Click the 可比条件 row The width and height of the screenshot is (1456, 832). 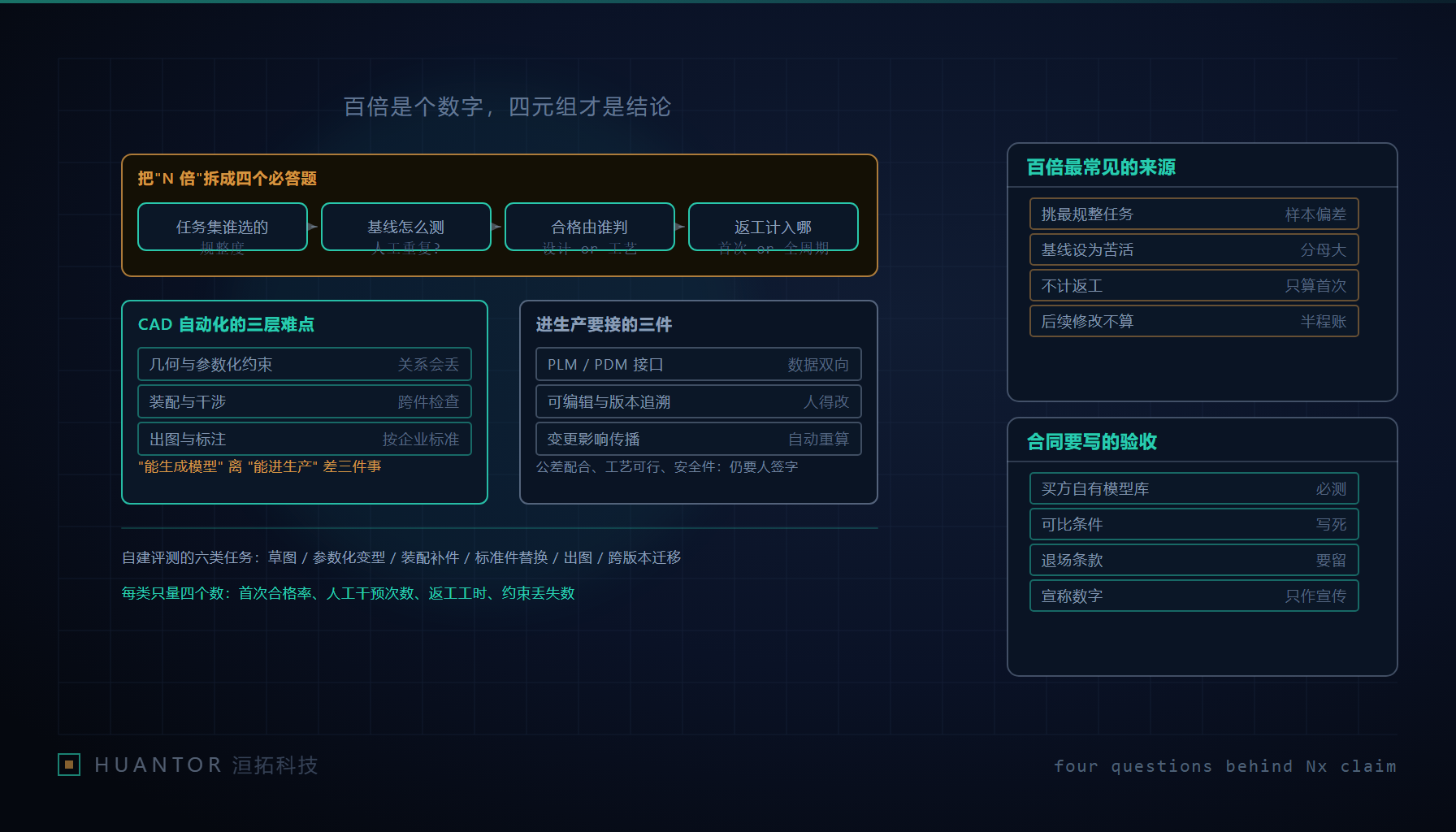point(1194,524)
